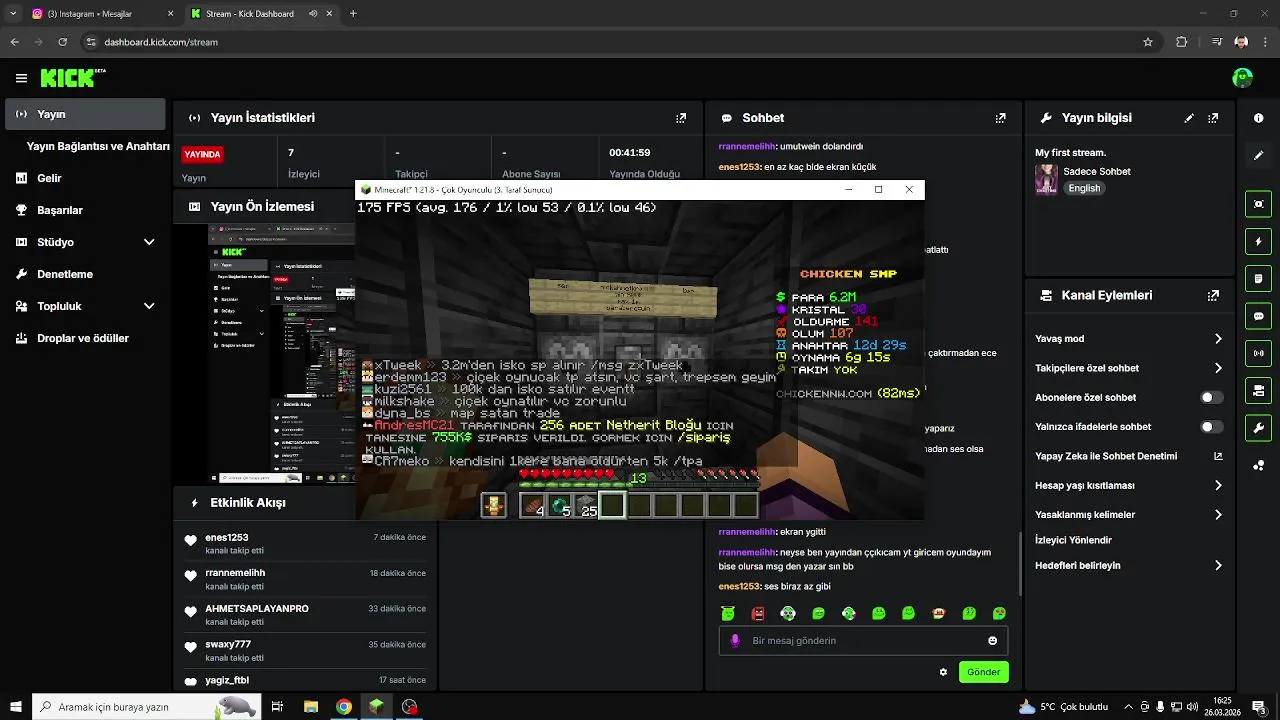Open Task View on the taskbar
Image resolution: width=1280 pixels, height=720 pixels.
pos(277,706)
